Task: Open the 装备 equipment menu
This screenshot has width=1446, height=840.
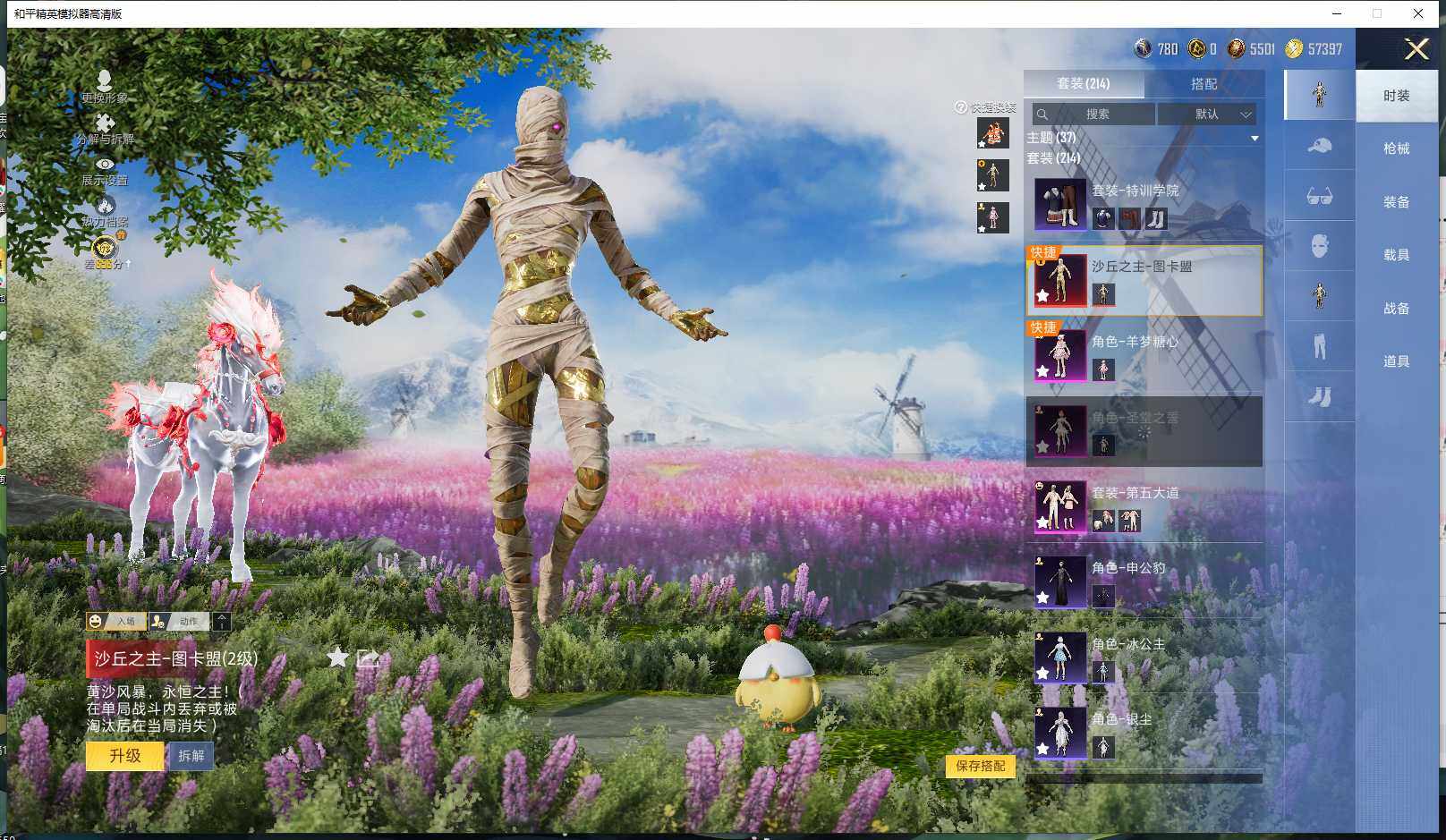Action: click(1396, 202)
